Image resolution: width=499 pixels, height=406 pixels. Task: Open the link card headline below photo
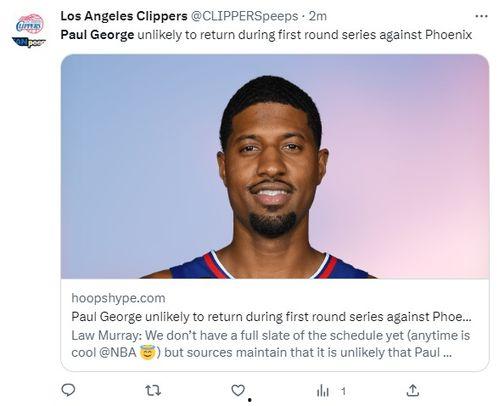point(271,316)
